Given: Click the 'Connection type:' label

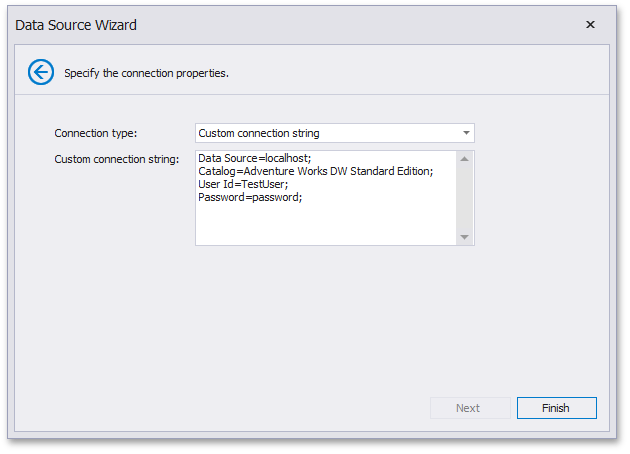Looking at the screenshot, I should tap(96, 133).
